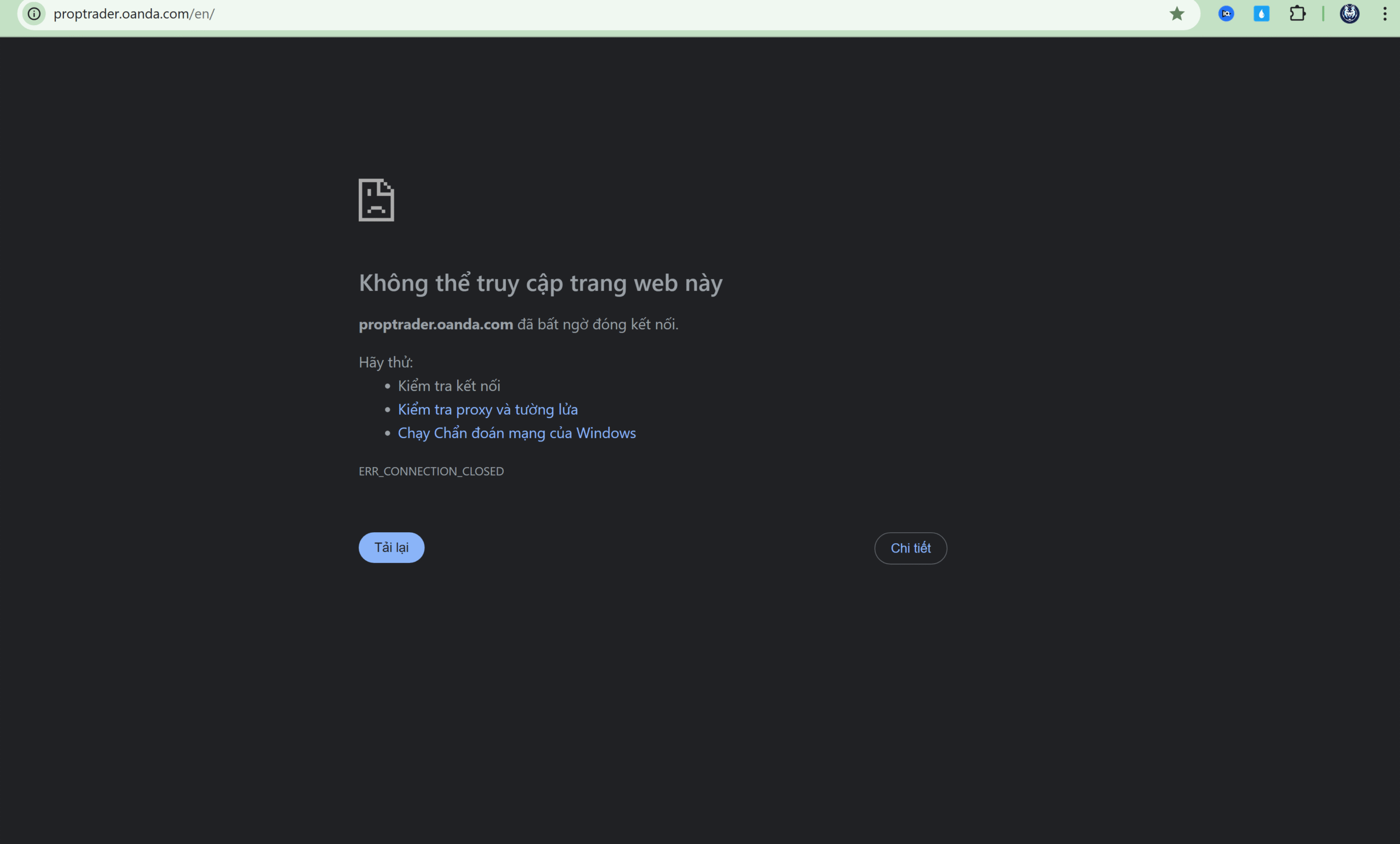Open Chrome's three-dot menu
1400x844 pixels.
click(1385, 14)
